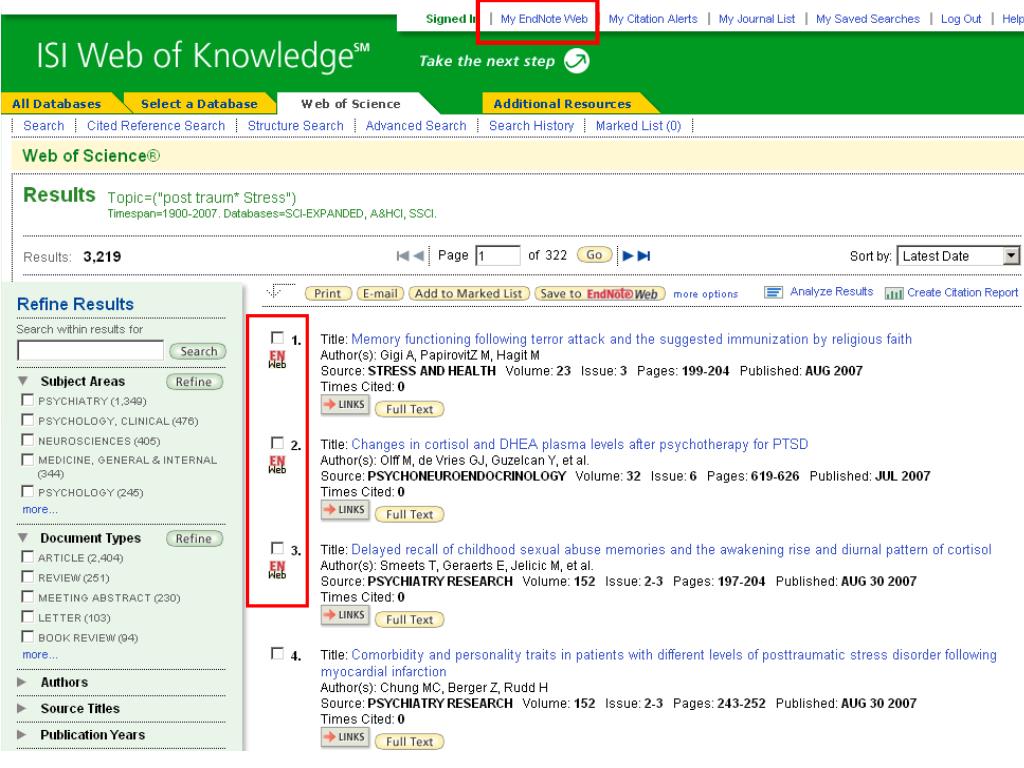Click the Create Citation Report chart icon
Screen dimensions: 1024x768
tap(894, 293)
